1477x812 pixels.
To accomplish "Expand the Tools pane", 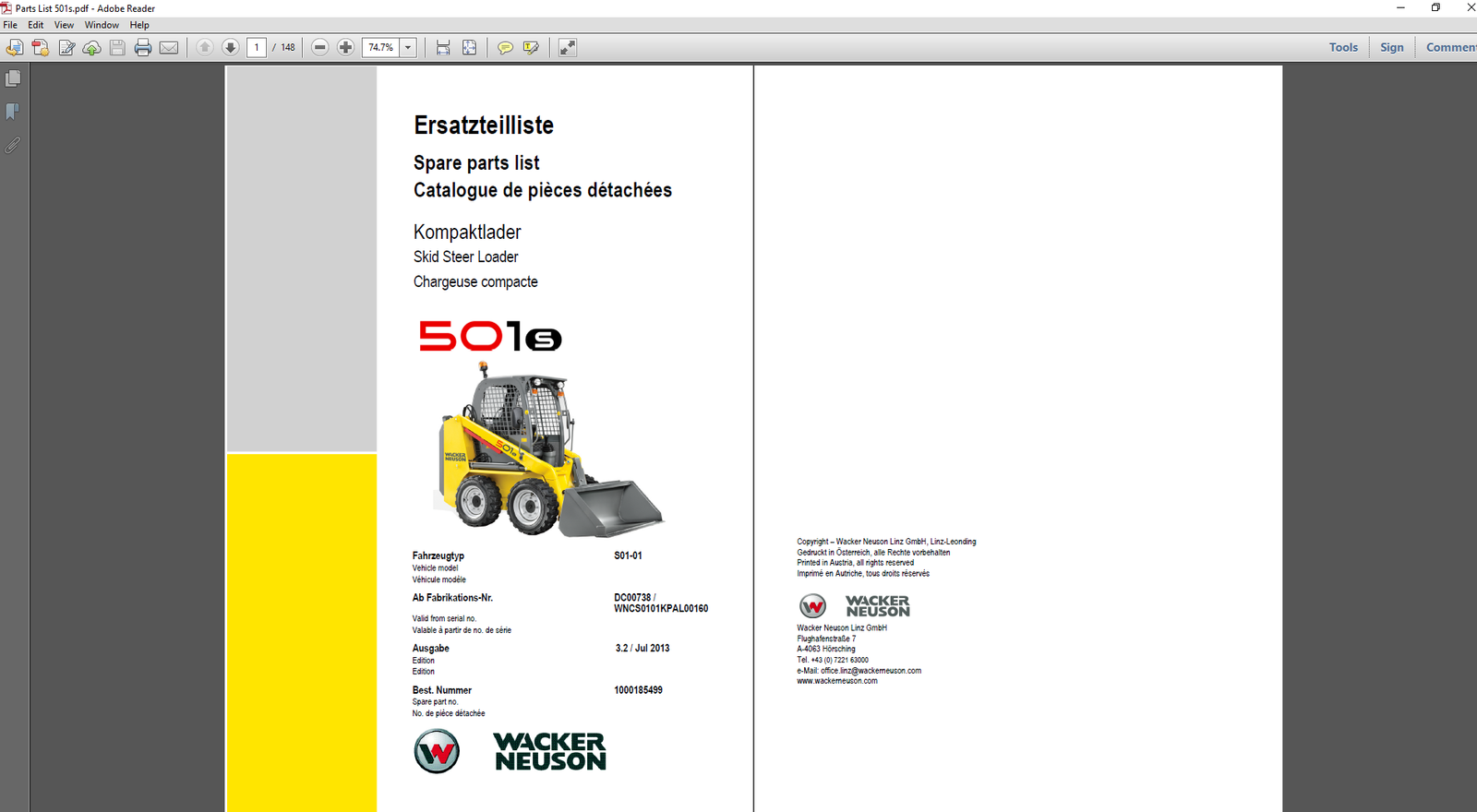I will click(1343, 48).
